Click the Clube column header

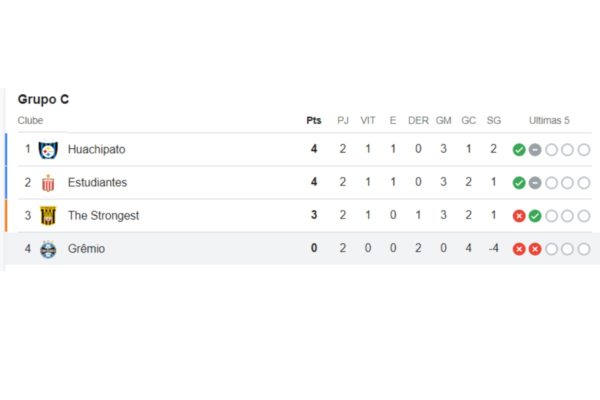point(30,121)
